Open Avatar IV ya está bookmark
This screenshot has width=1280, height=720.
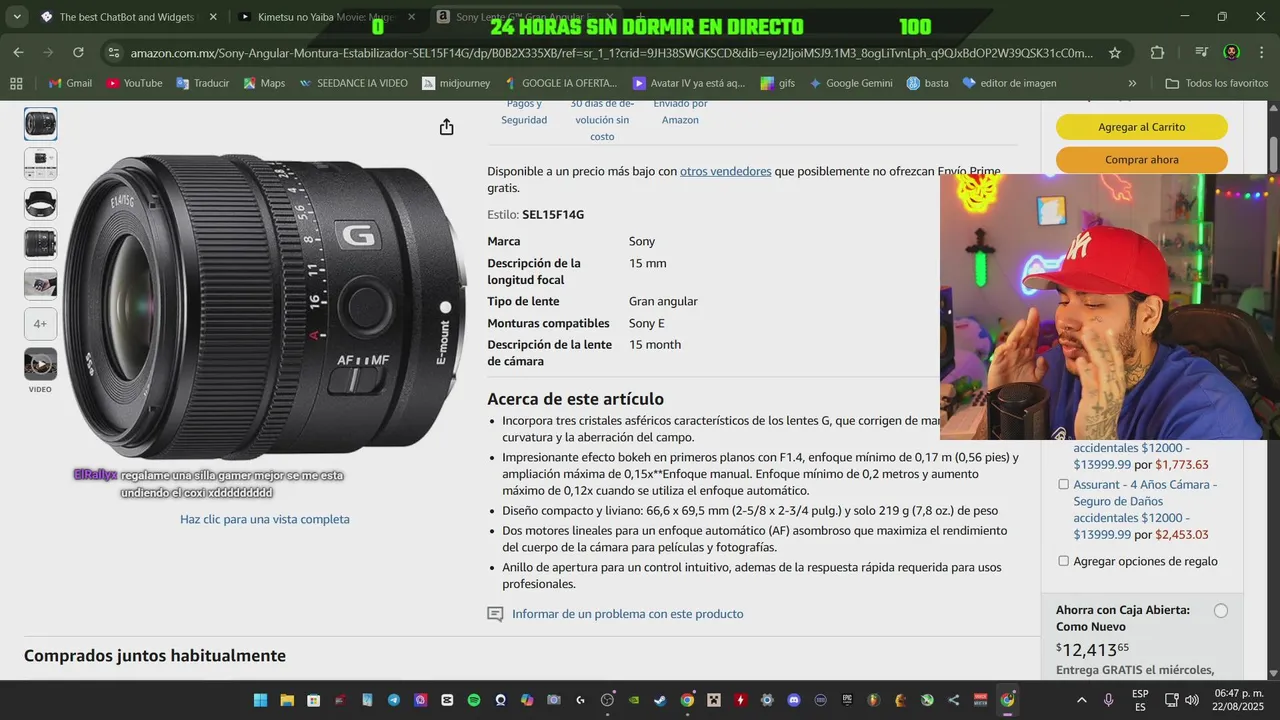coord(690,83)
